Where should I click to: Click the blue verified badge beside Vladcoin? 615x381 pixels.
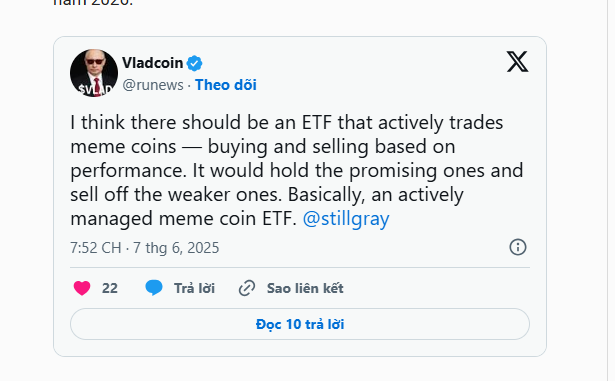[x=194, y=63]
